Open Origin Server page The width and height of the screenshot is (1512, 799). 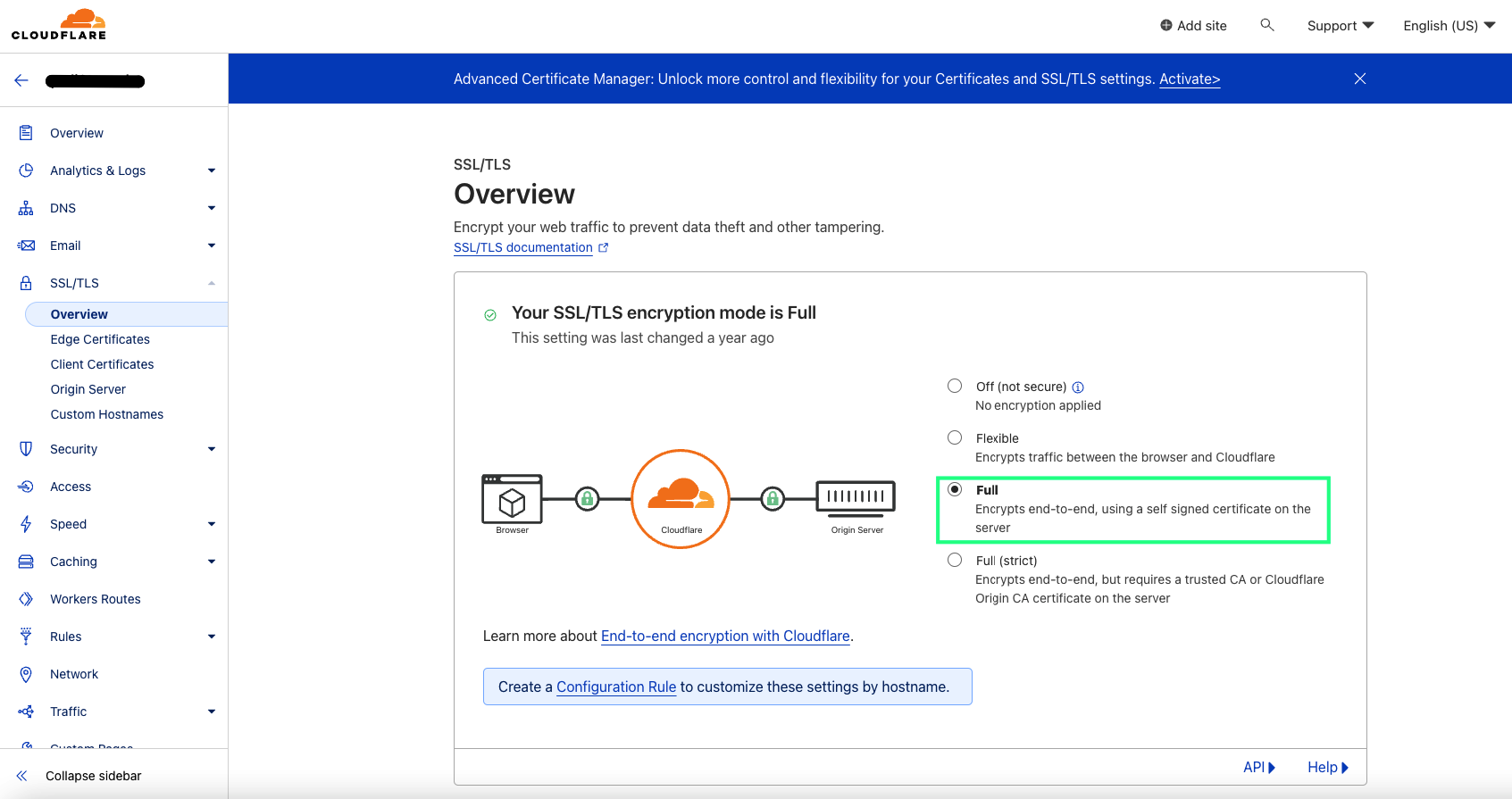point(88,389)
